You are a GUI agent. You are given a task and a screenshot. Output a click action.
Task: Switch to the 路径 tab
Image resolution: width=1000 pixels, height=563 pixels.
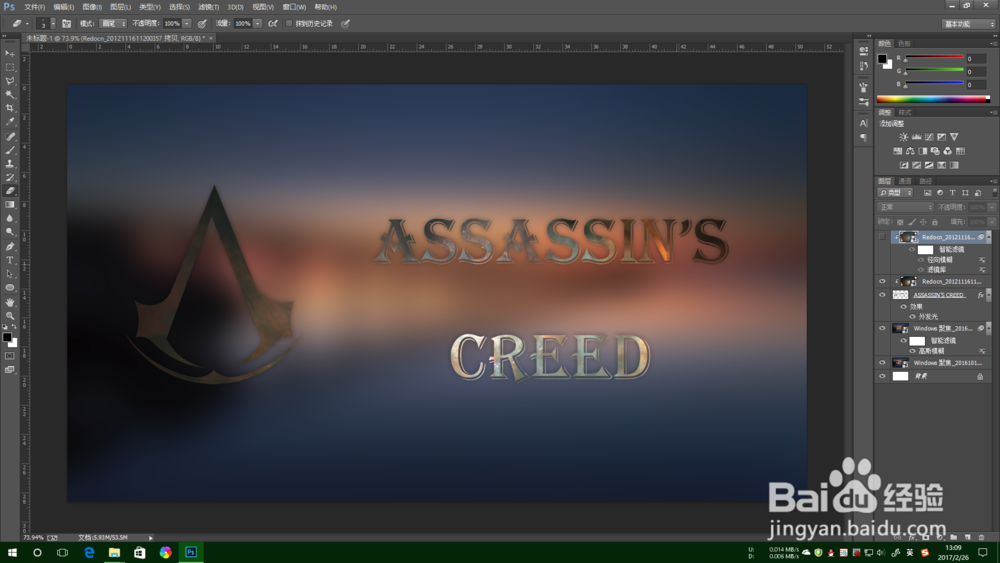[x=925, y=181]
